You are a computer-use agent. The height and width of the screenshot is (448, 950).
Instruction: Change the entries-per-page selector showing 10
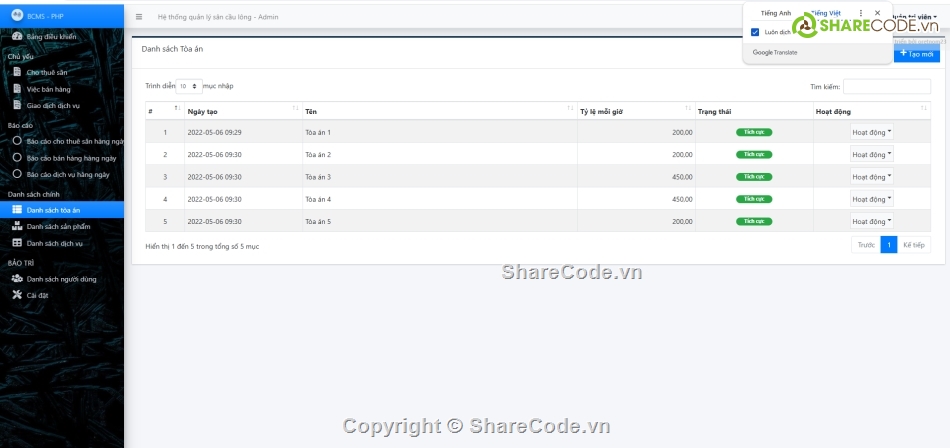pyautogui.click(x=190, y=87)
